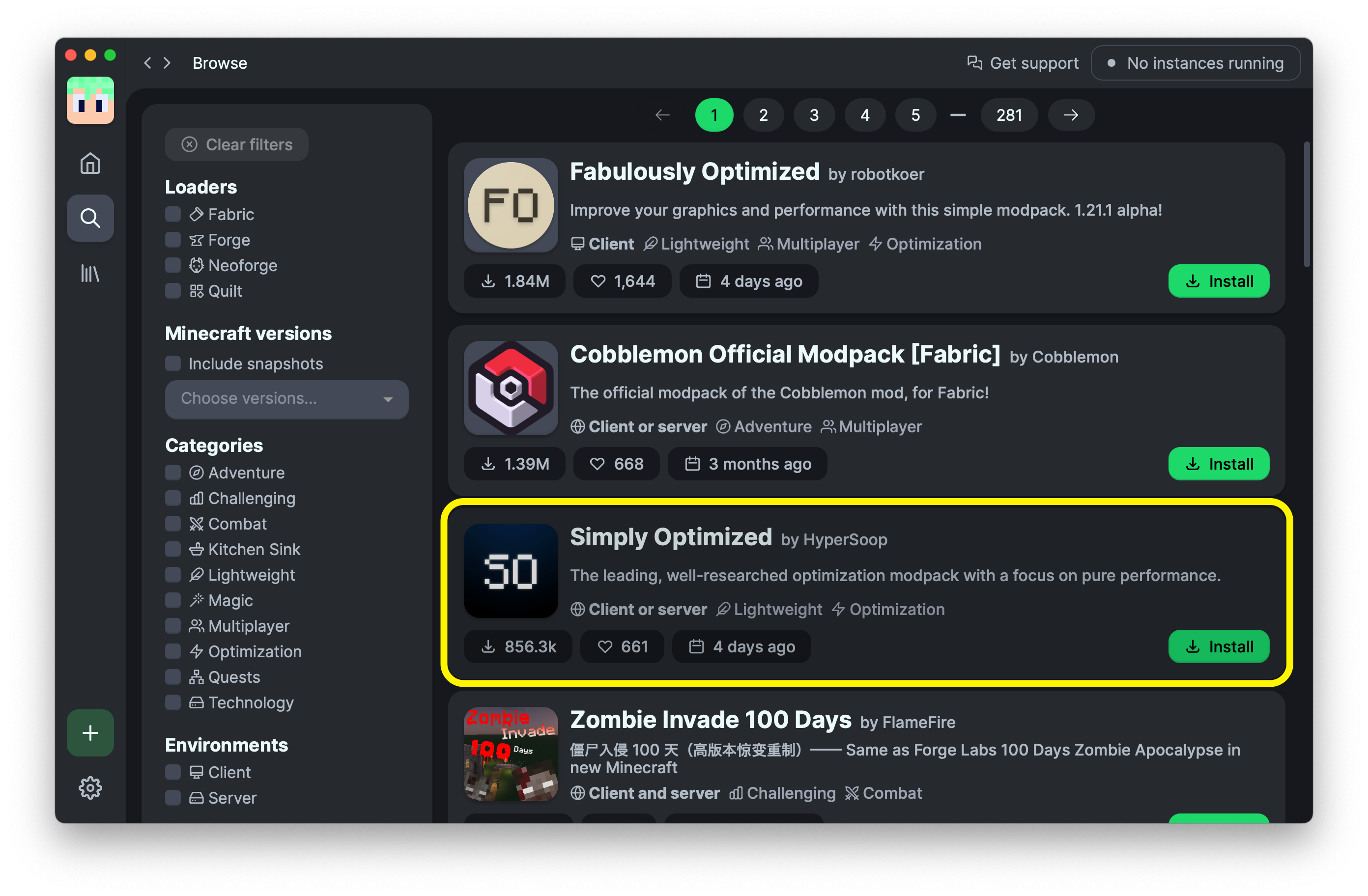
Task: Open the Library sidebar icon
Action: [90, 273]
